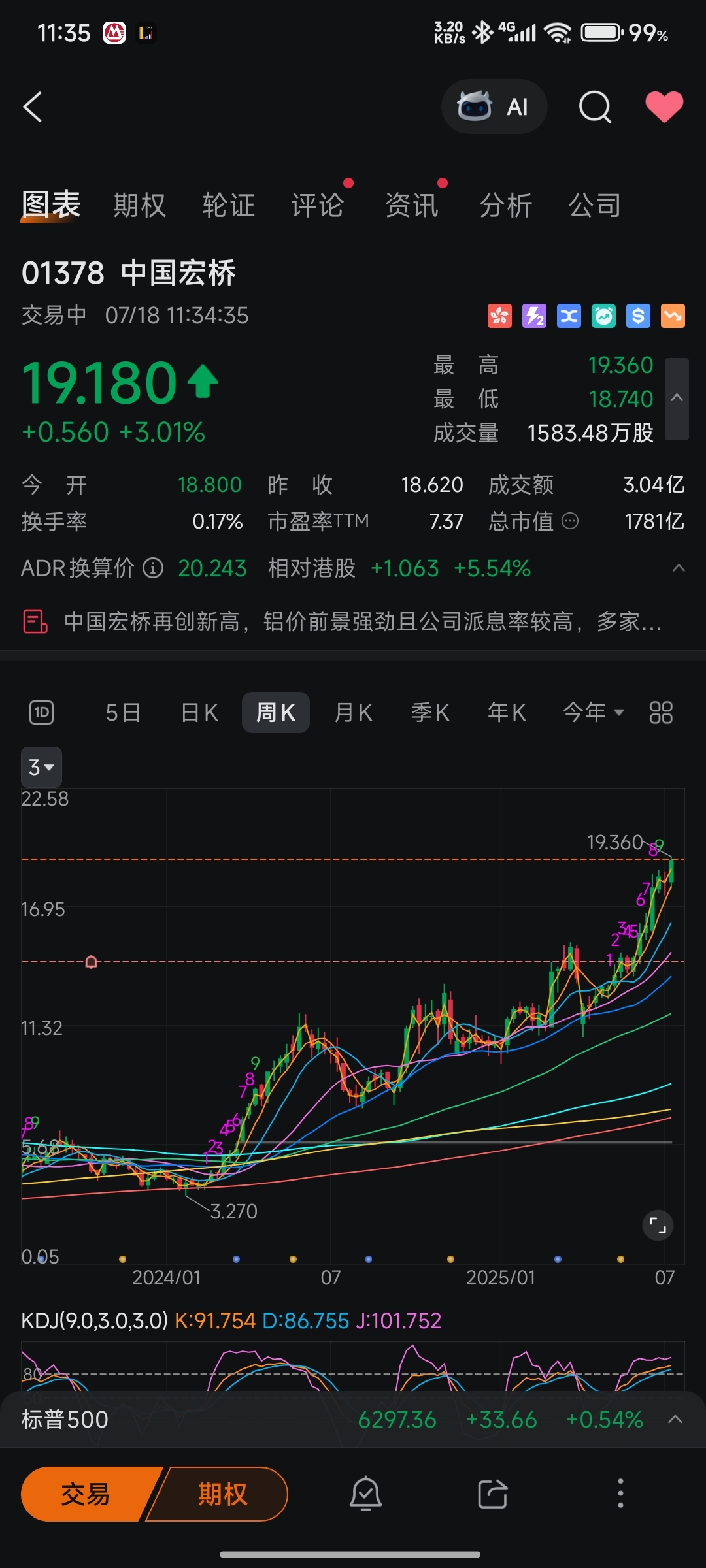The image size is (706, 1568).
Task: Tap the 成交额 value 3.04亿
Action: tap(654, 485)
